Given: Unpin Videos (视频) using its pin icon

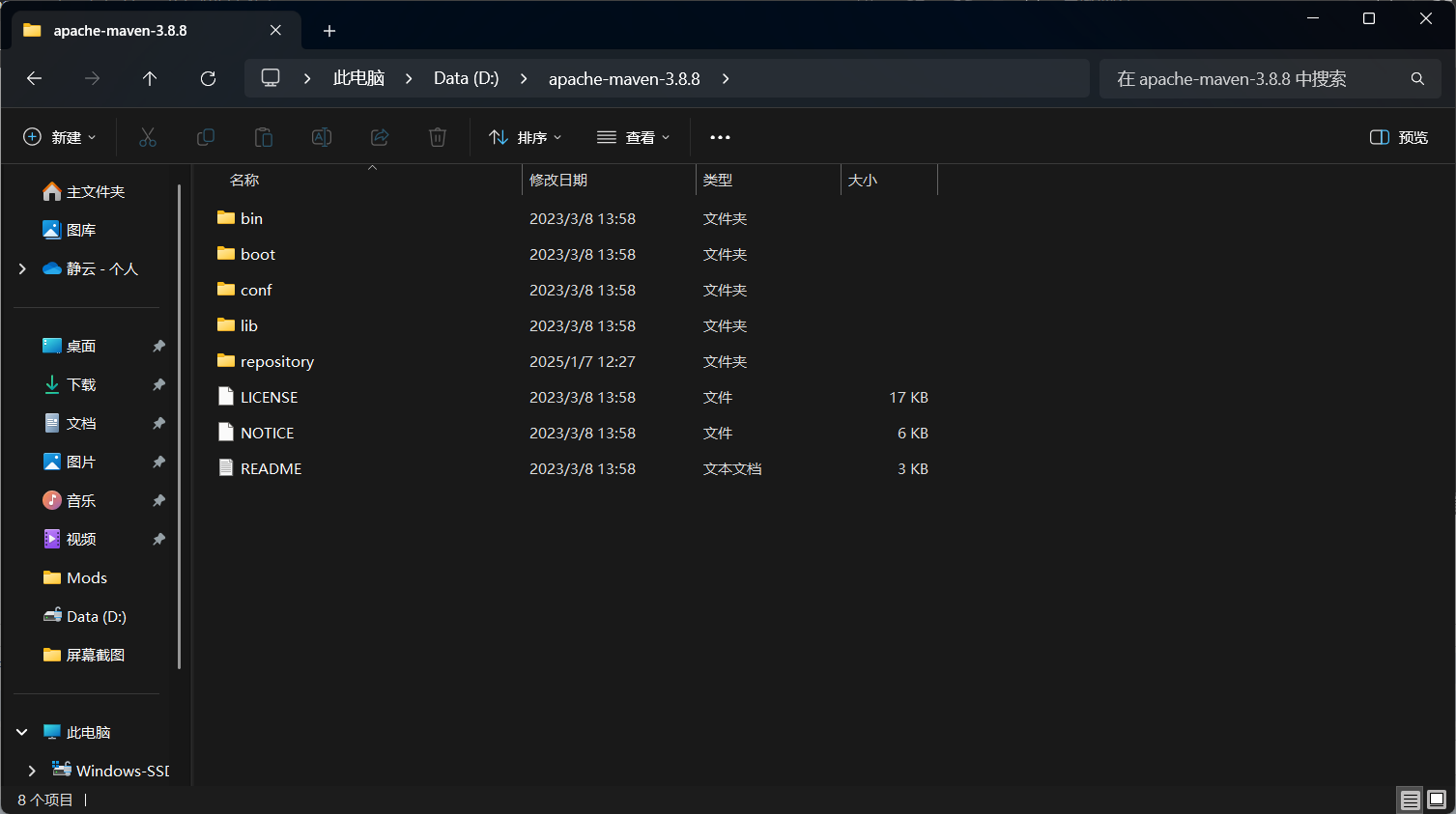Looking at the screenshot, I should coord(158,539).
